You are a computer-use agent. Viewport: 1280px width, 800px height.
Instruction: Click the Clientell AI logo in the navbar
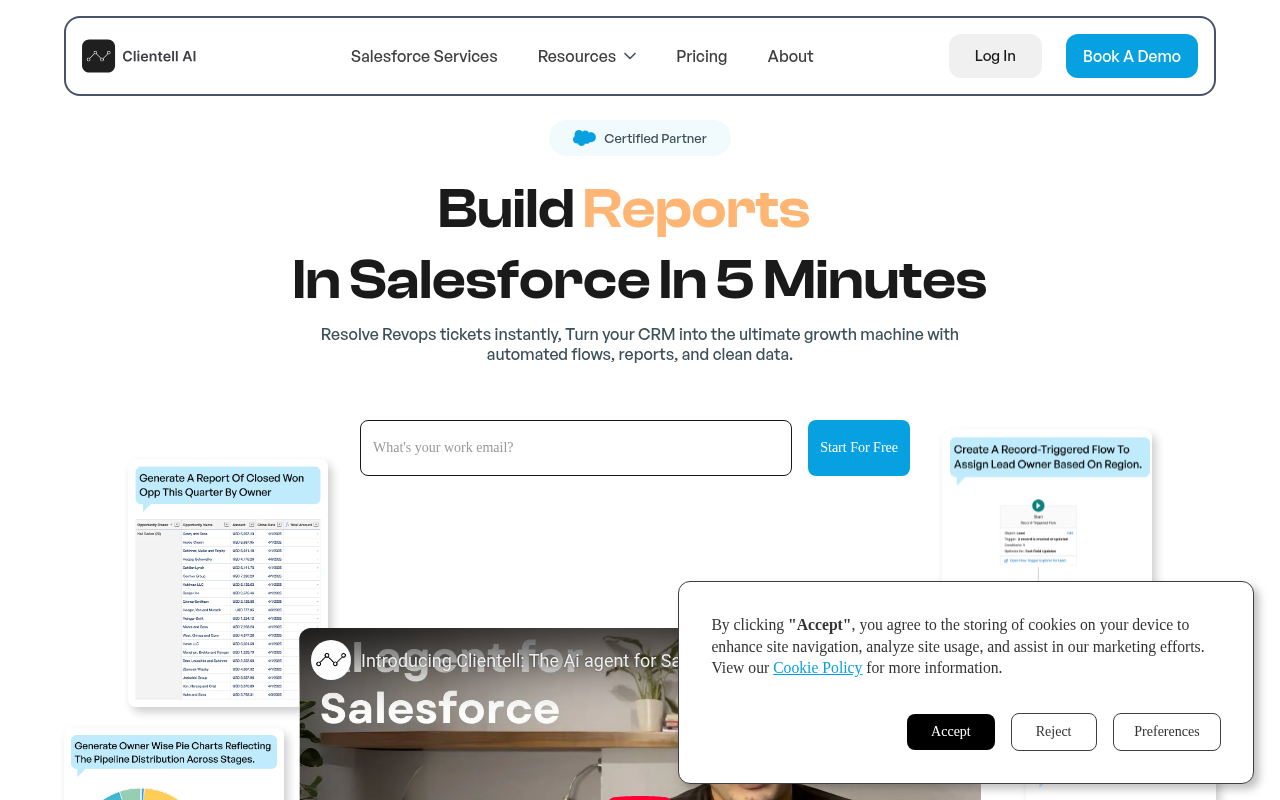[138, 56]
